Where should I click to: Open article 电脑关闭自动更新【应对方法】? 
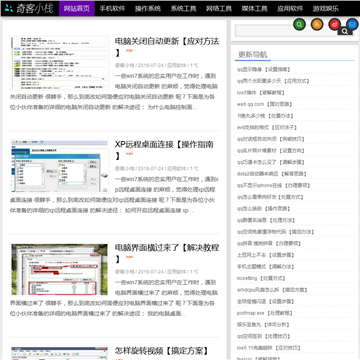[x=167, y=47]
